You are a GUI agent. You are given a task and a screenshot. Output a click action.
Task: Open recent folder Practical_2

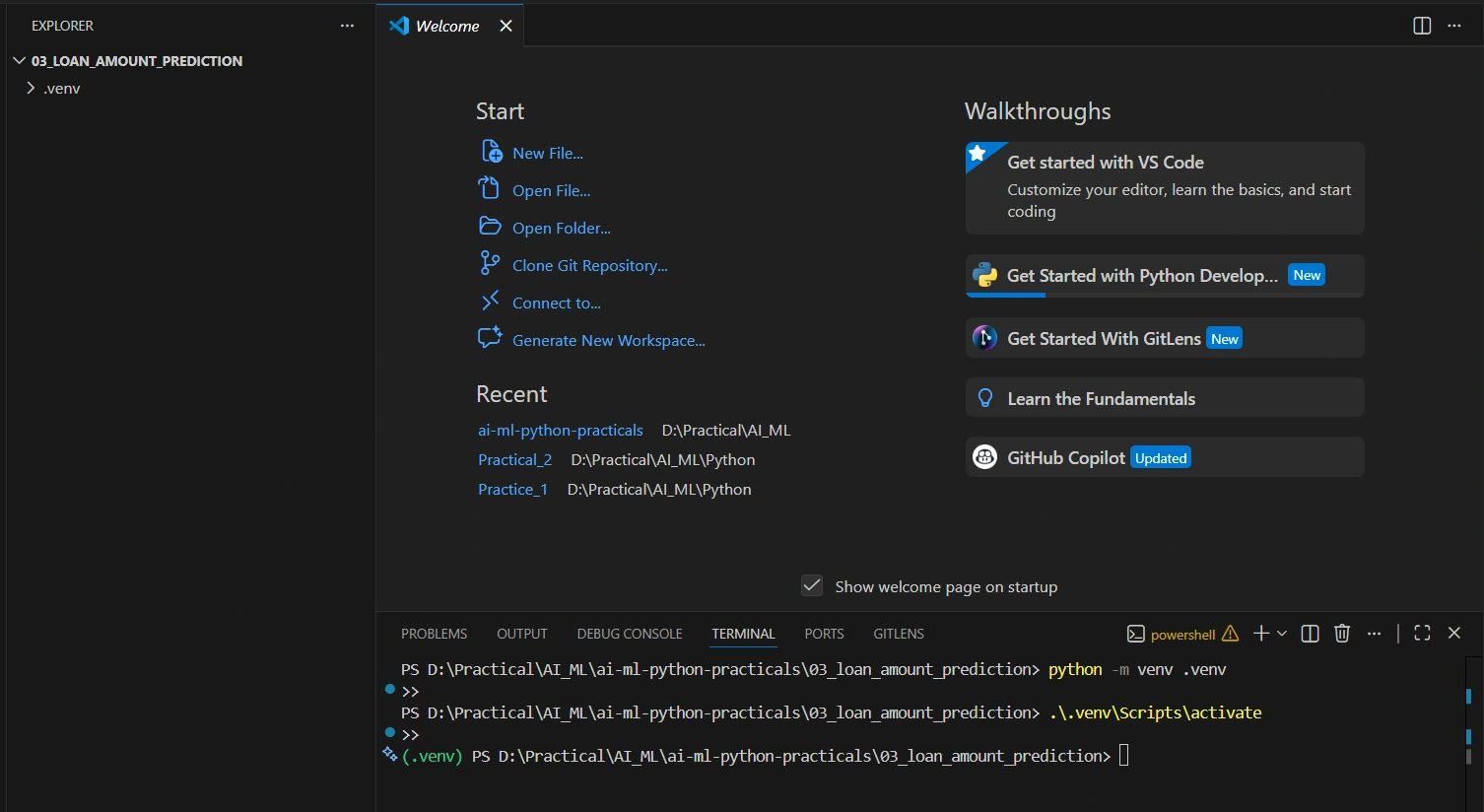pyautogui.click(x=514, y=459)
